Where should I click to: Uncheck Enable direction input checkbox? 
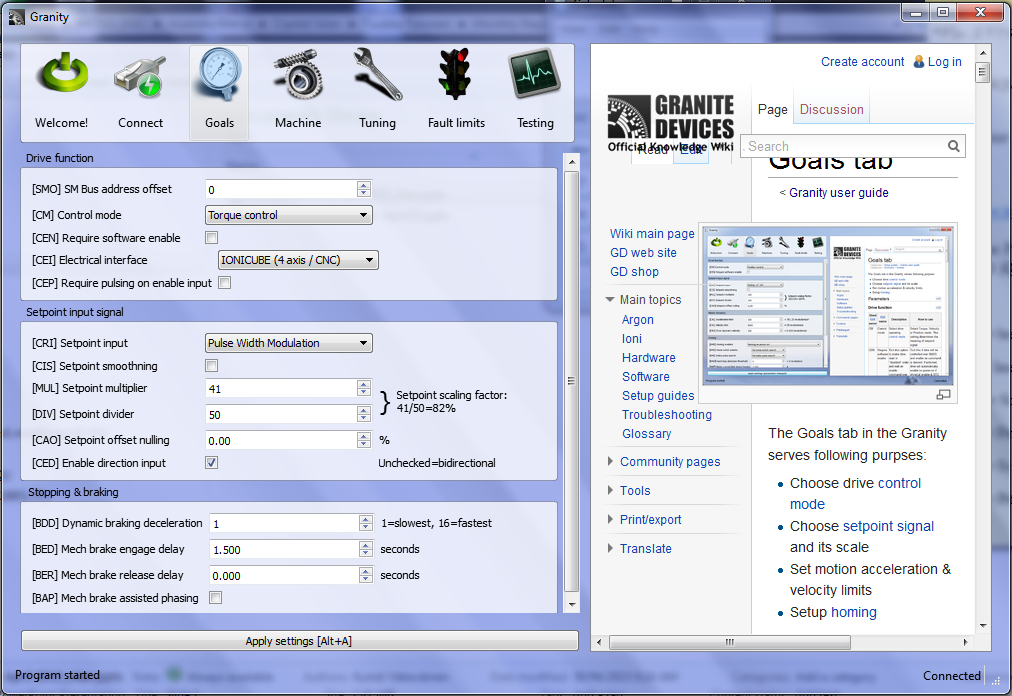coord(212,463)
